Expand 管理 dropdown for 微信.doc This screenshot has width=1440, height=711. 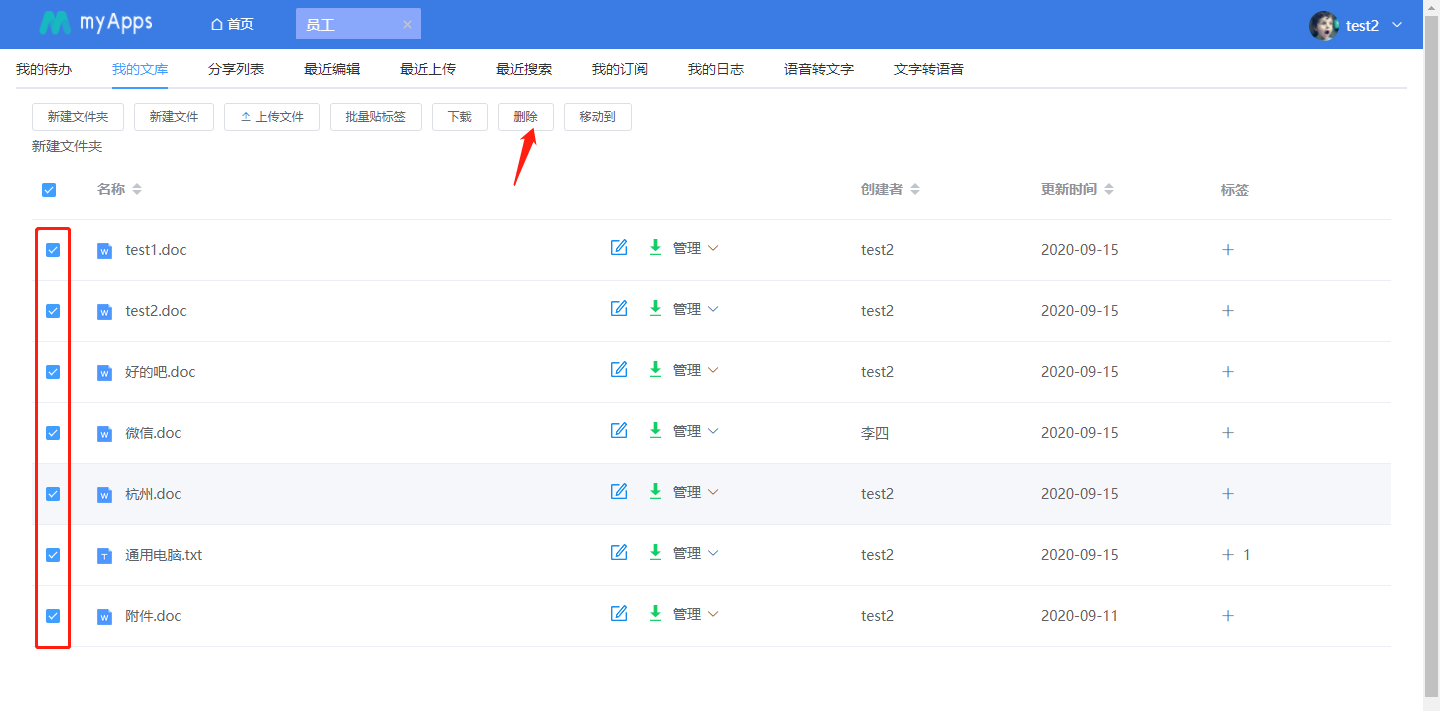point(695,432)
